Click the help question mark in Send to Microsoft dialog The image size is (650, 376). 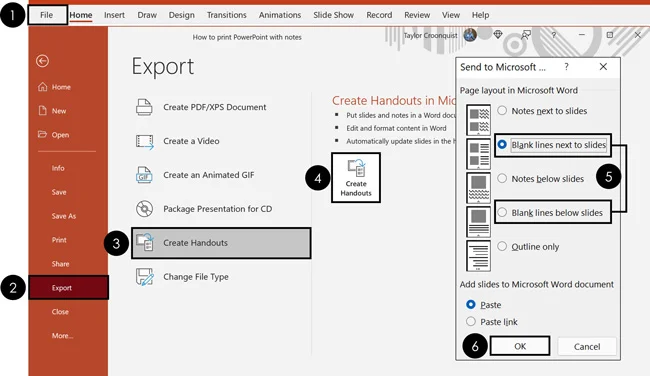pyautogui.click(x=566, y=67)
